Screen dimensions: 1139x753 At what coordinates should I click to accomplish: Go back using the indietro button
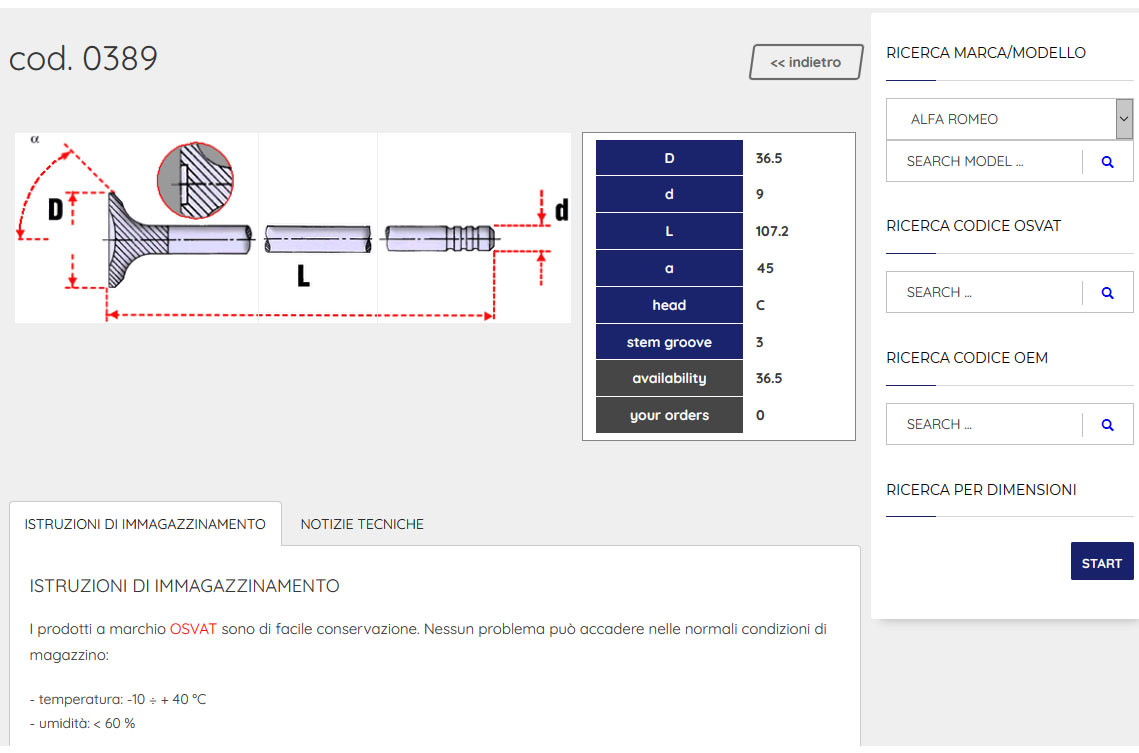[x=805, y=62]
